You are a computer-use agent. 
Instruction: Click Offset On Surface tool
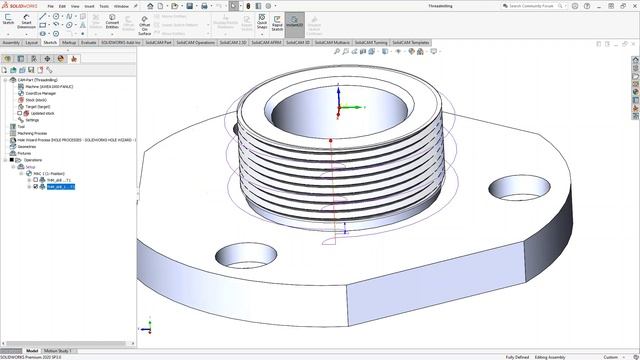pyautogui.click(x=144, y=25)
